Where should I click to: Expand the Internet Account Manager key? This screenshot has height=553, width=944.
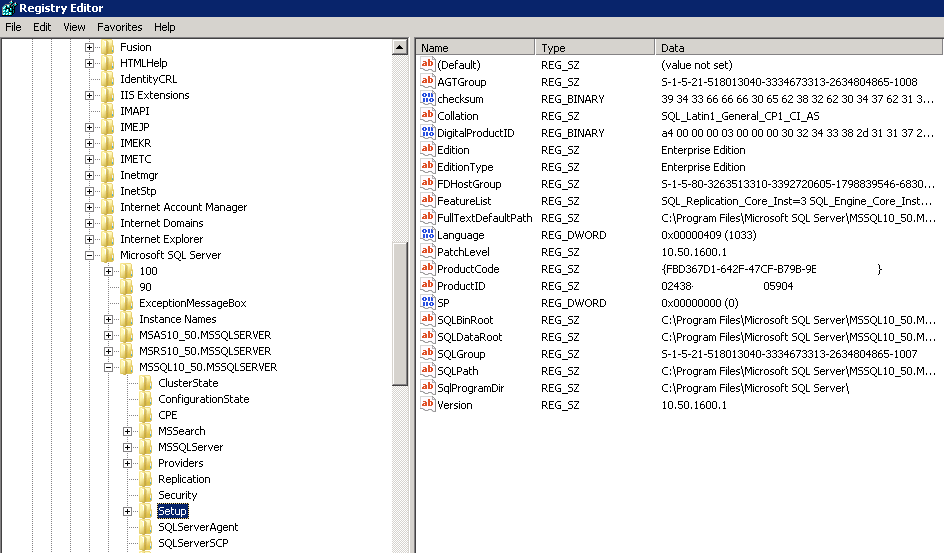coord(89,207)
